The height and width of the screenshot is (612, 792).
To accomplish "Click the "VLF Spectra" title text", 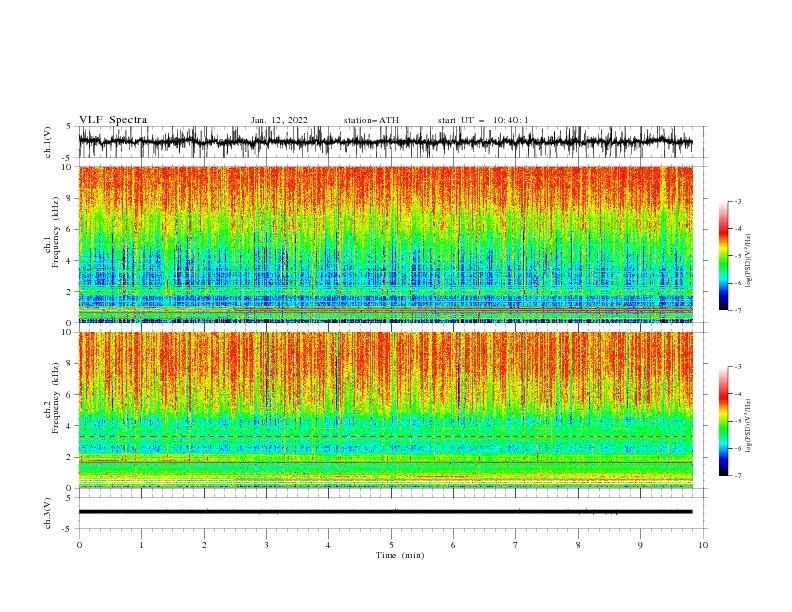I will click(x=113, y=120).
